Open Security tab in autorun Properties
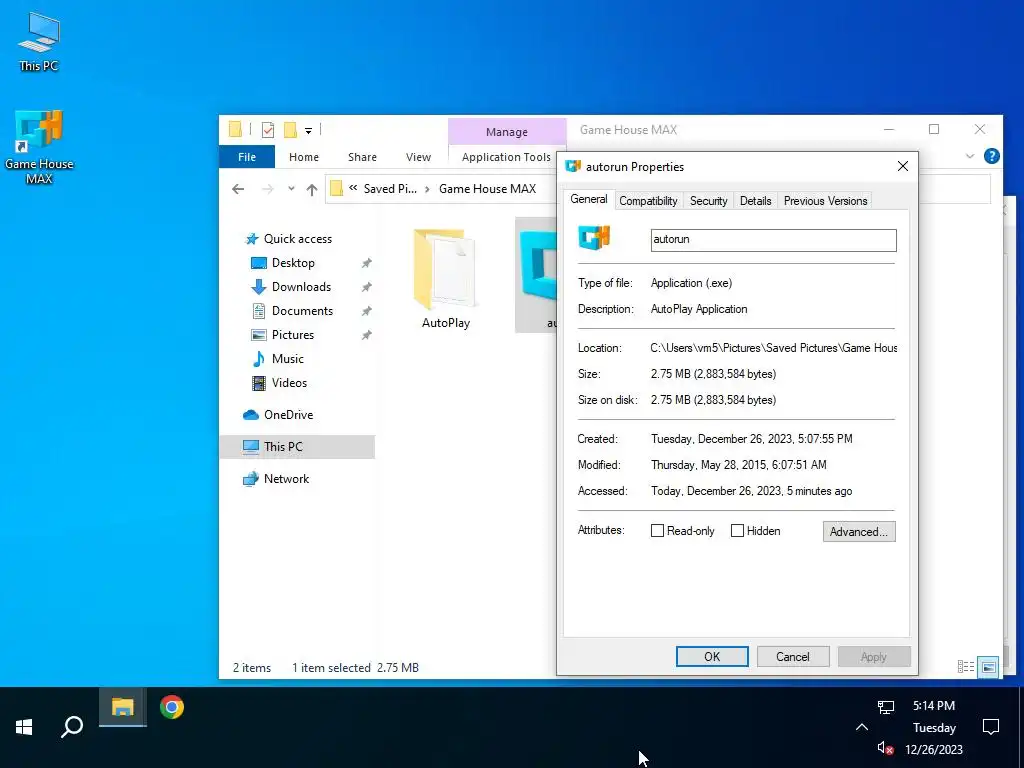Image resolution: width=1024 pixels, height=768 pixels. tap(709, 201)
